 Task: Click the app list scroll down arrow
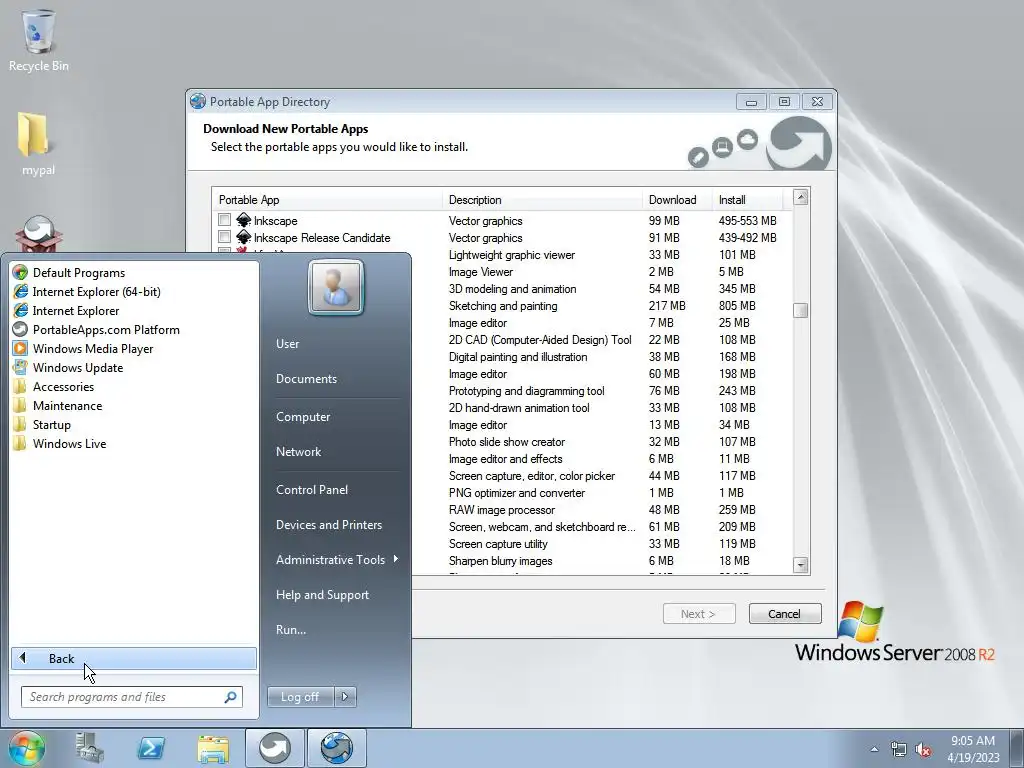click(801, 565)
